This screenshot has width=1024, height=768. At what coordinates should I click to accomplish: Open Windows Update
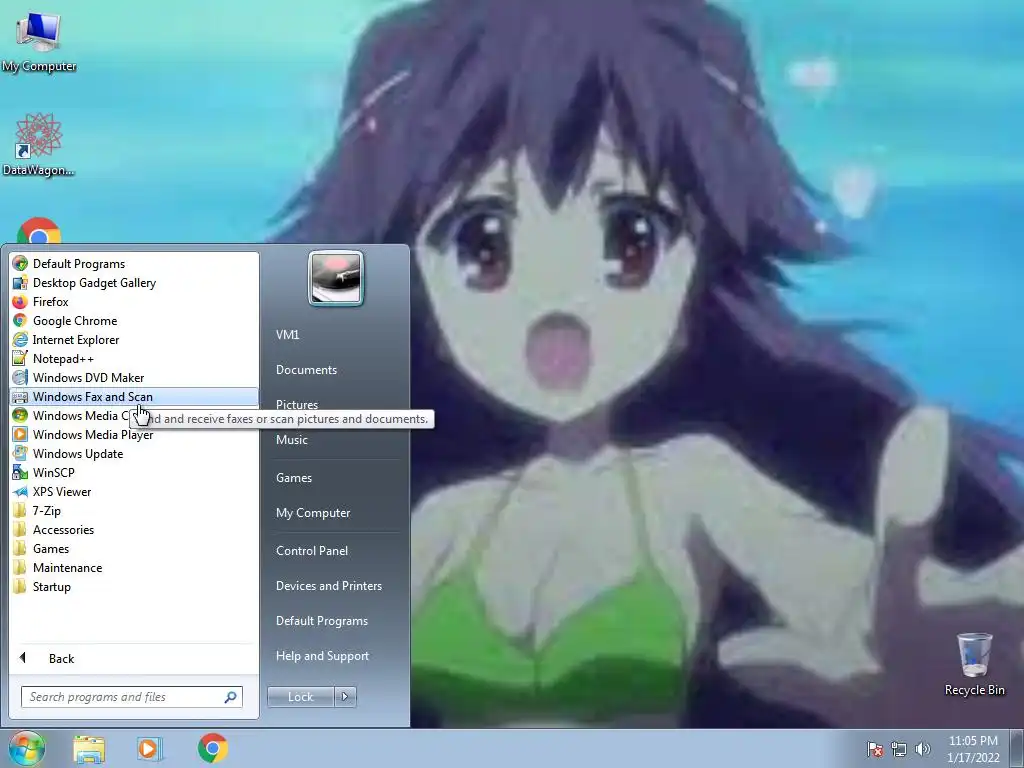[134, 453]
